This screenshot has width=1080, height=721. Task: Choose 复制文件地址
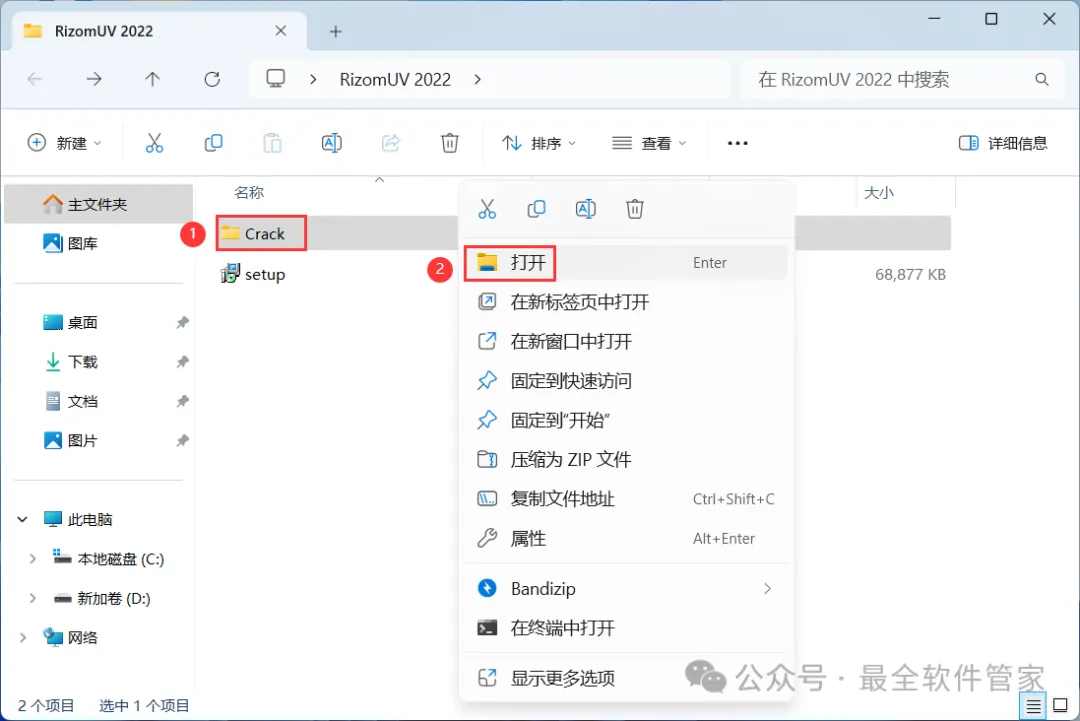coord(625,499)
